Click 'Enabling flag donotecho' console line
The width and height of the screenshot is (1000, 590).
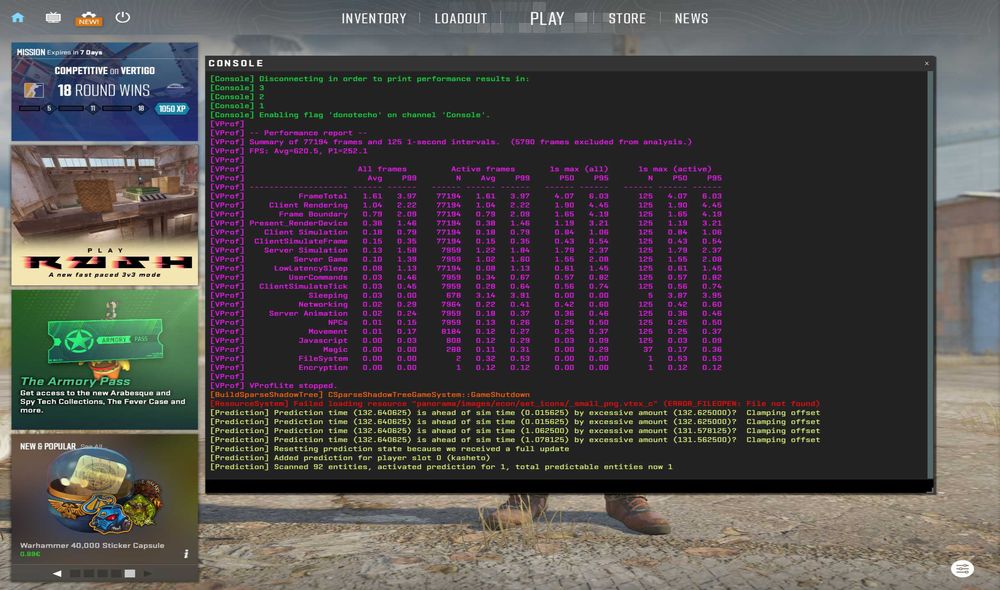click(x=350, y=115)
